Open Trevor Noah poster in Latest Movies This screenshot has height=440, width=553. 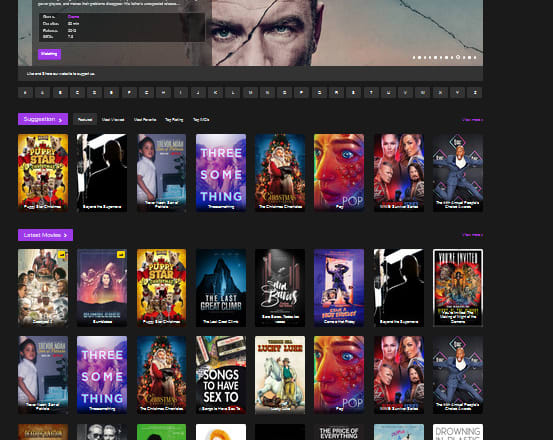coord(43,374)
